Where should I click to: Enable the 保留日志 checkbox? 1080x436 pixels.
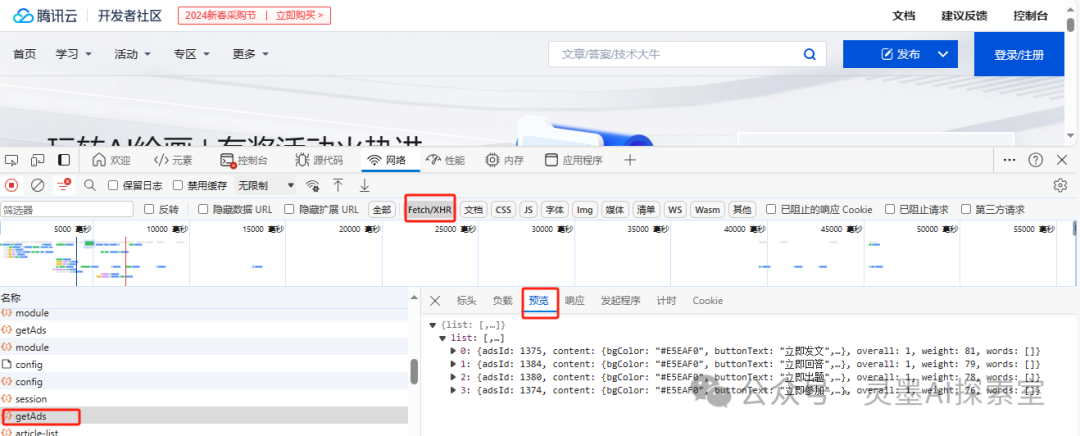click(x=112, y=185)
